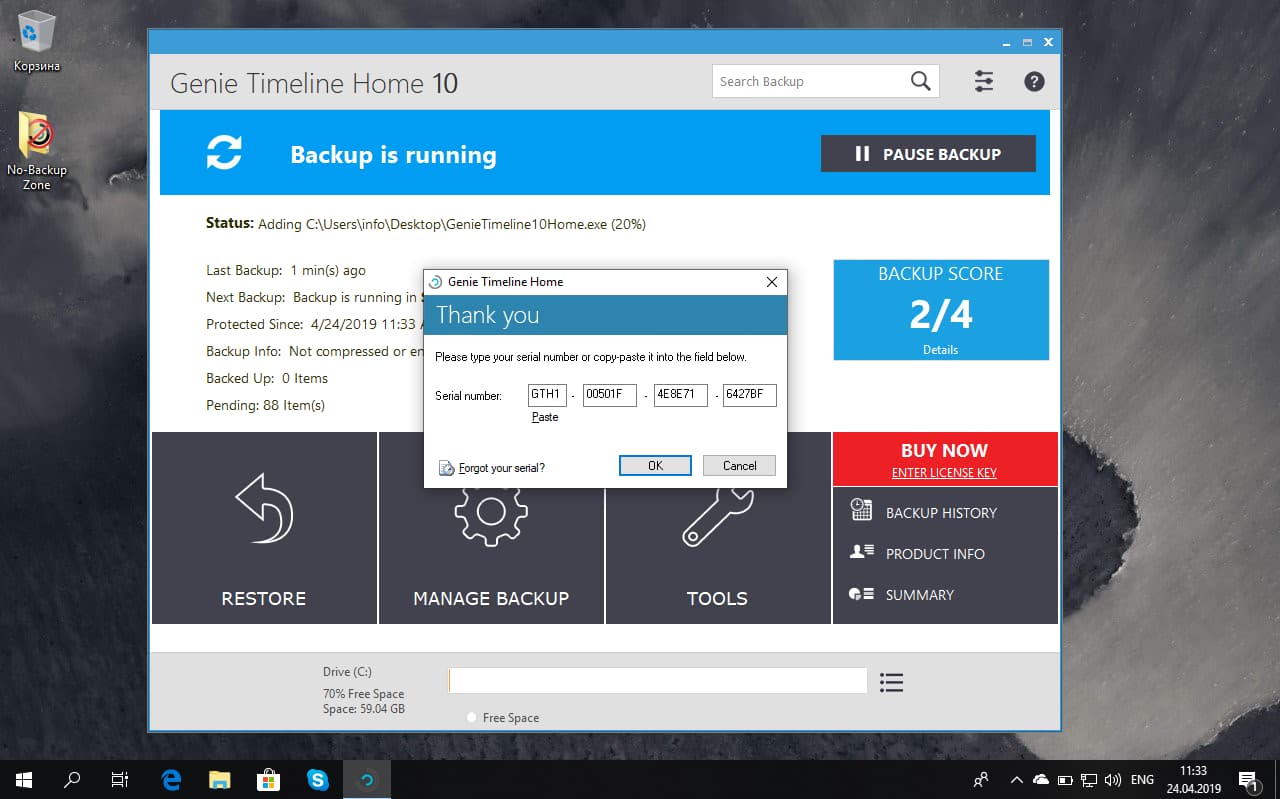Open the Summary pie chart icon
This screenshot has height=799, width=1280.
pyautogui.click(x=861, y=592)
